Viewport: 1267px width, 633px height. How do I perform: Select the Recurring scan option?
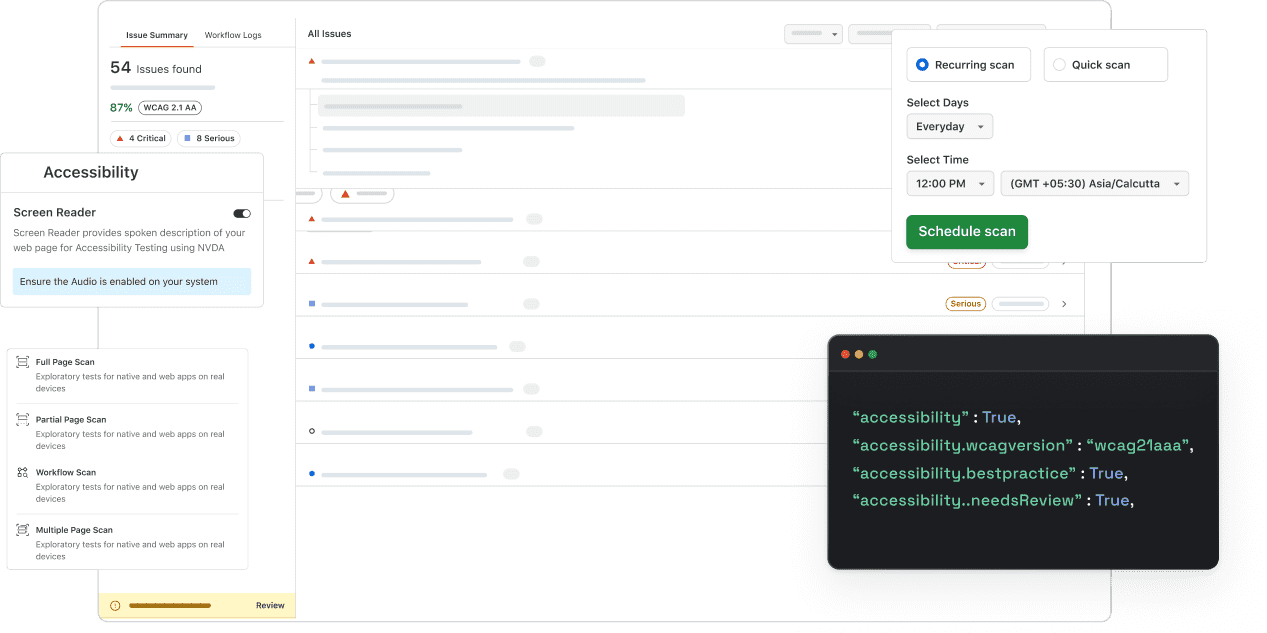click(968, 65)
